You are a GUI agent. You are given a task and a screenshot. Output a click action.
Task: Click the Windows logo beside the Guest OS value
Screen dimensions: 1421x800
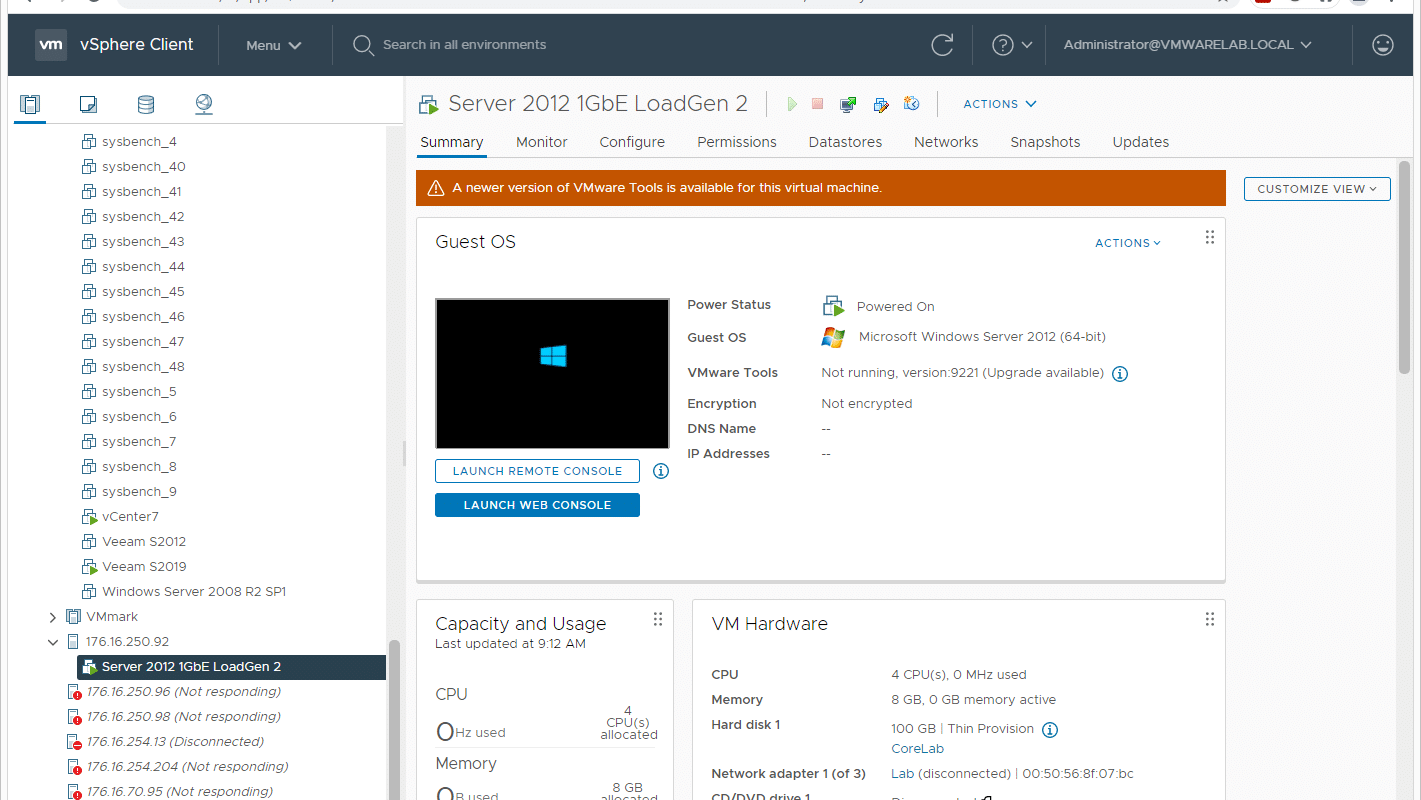tap(833, 337)
